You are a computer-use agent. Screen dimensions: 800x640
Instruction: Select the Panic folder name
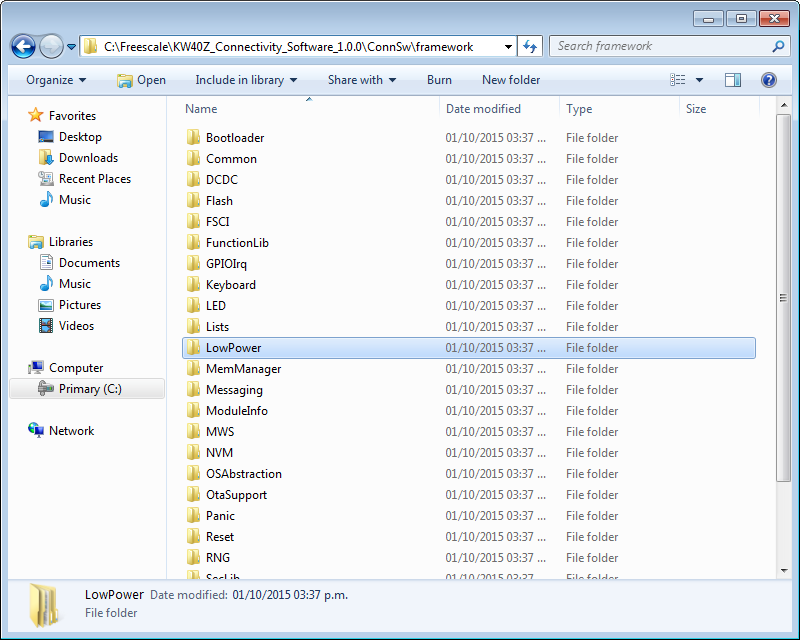click(220, 515)
